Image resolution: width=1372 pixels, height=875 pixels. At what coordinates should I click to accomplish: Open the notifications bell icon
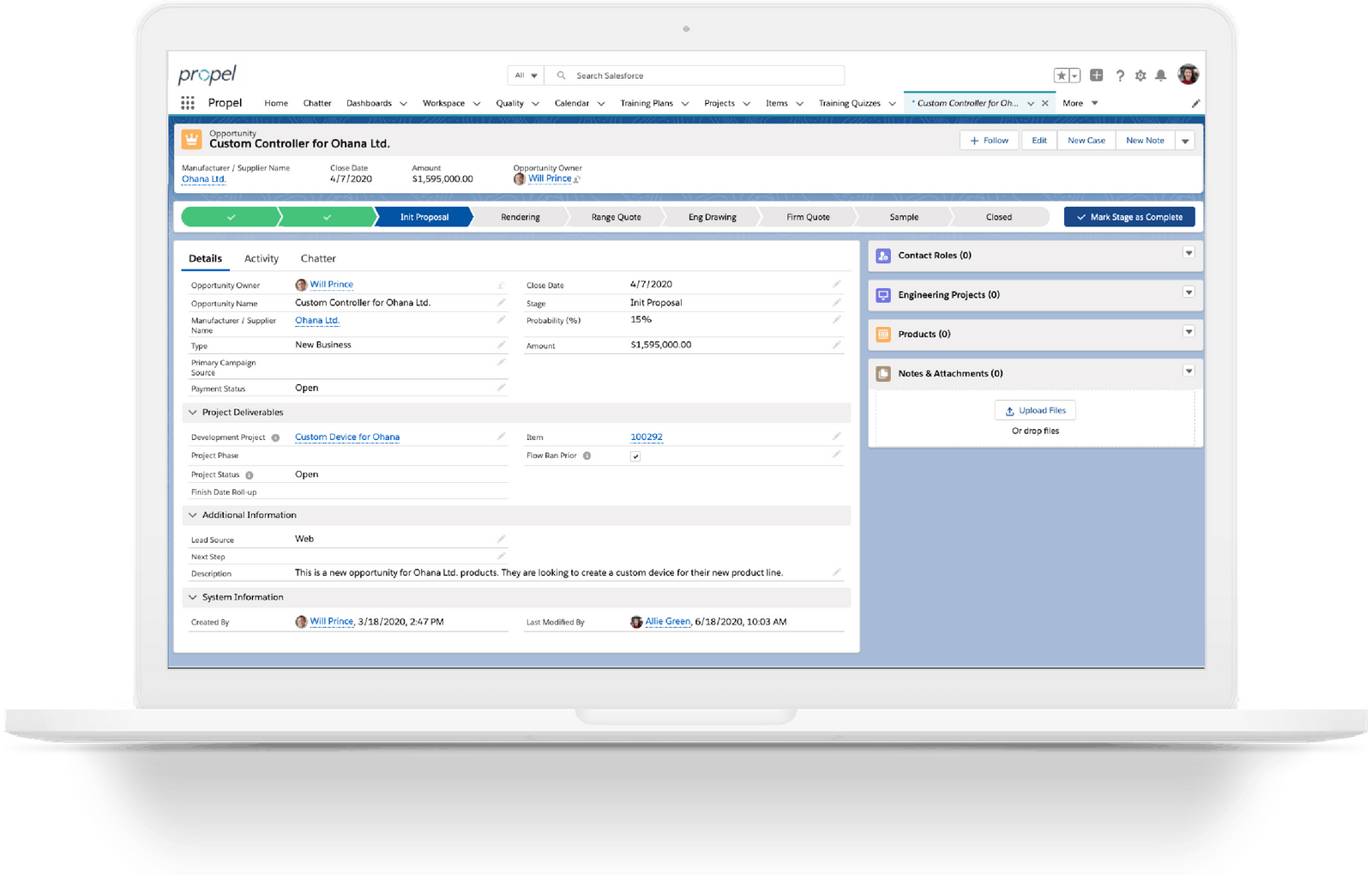coord(1160,75)
